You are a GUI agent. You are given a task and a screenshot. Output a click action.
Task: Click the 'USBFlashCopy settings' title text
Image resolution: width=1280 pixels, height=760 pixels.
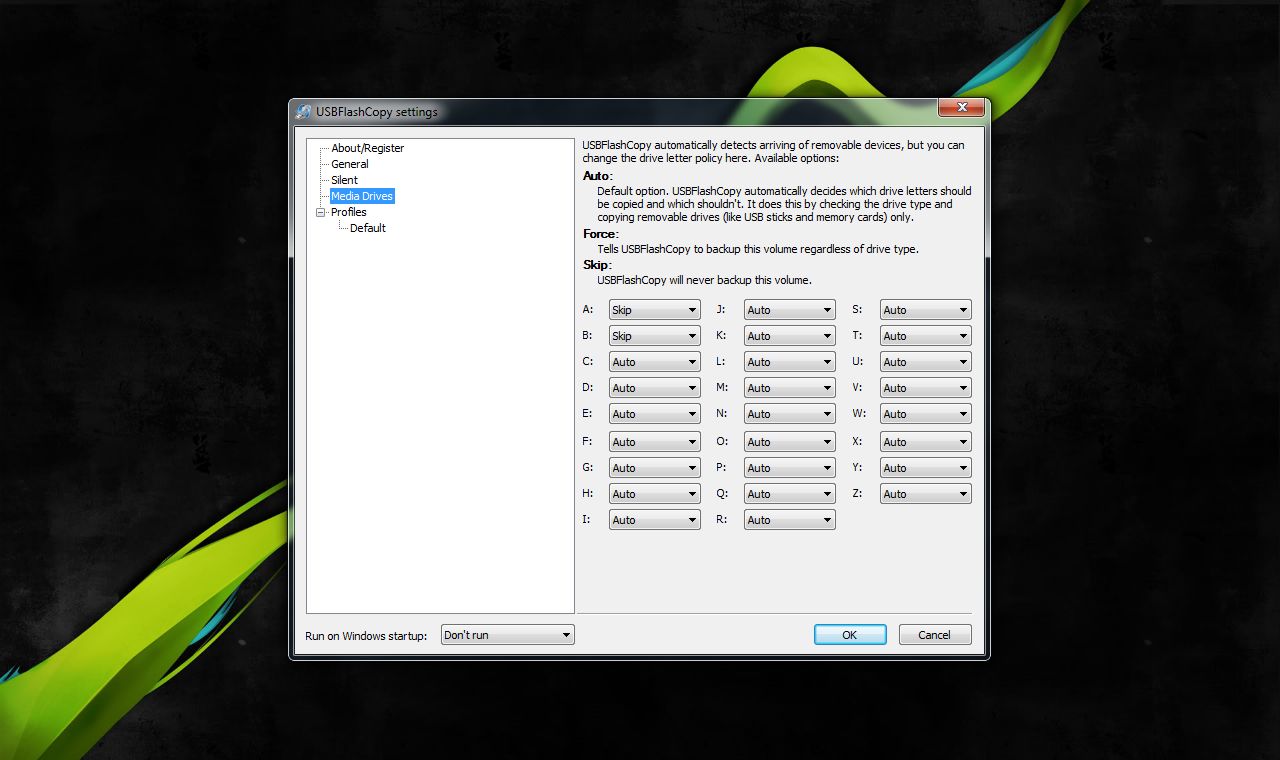tap(377, 112)
